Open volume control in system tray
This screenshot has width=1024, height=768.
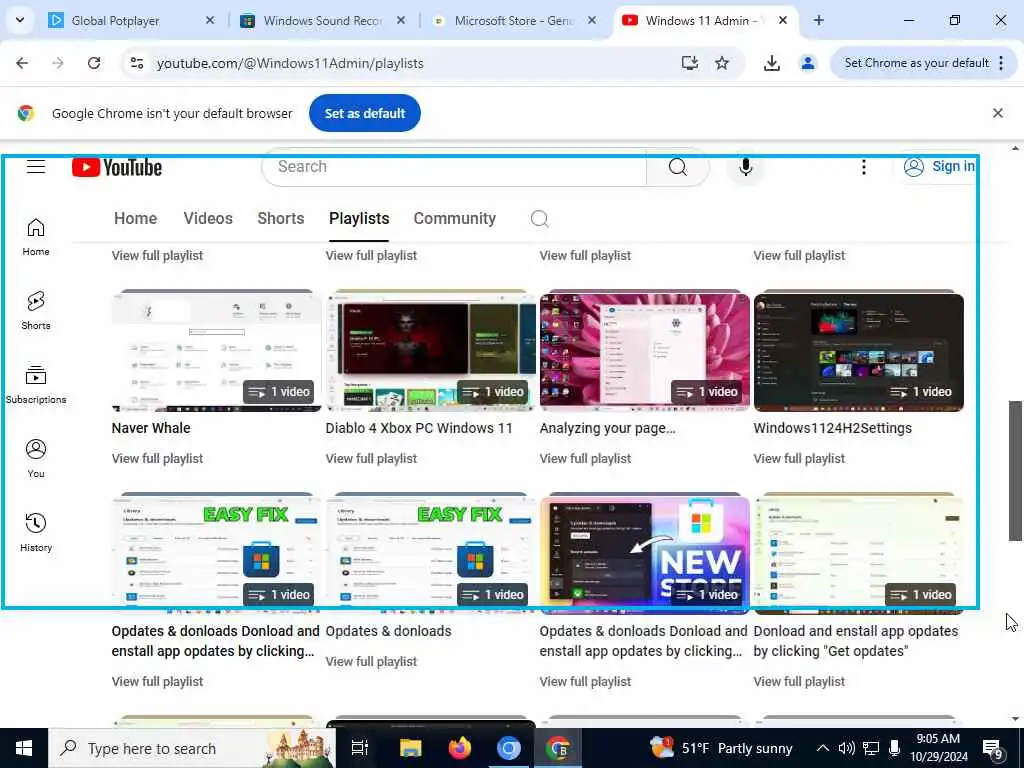(846, 748)
